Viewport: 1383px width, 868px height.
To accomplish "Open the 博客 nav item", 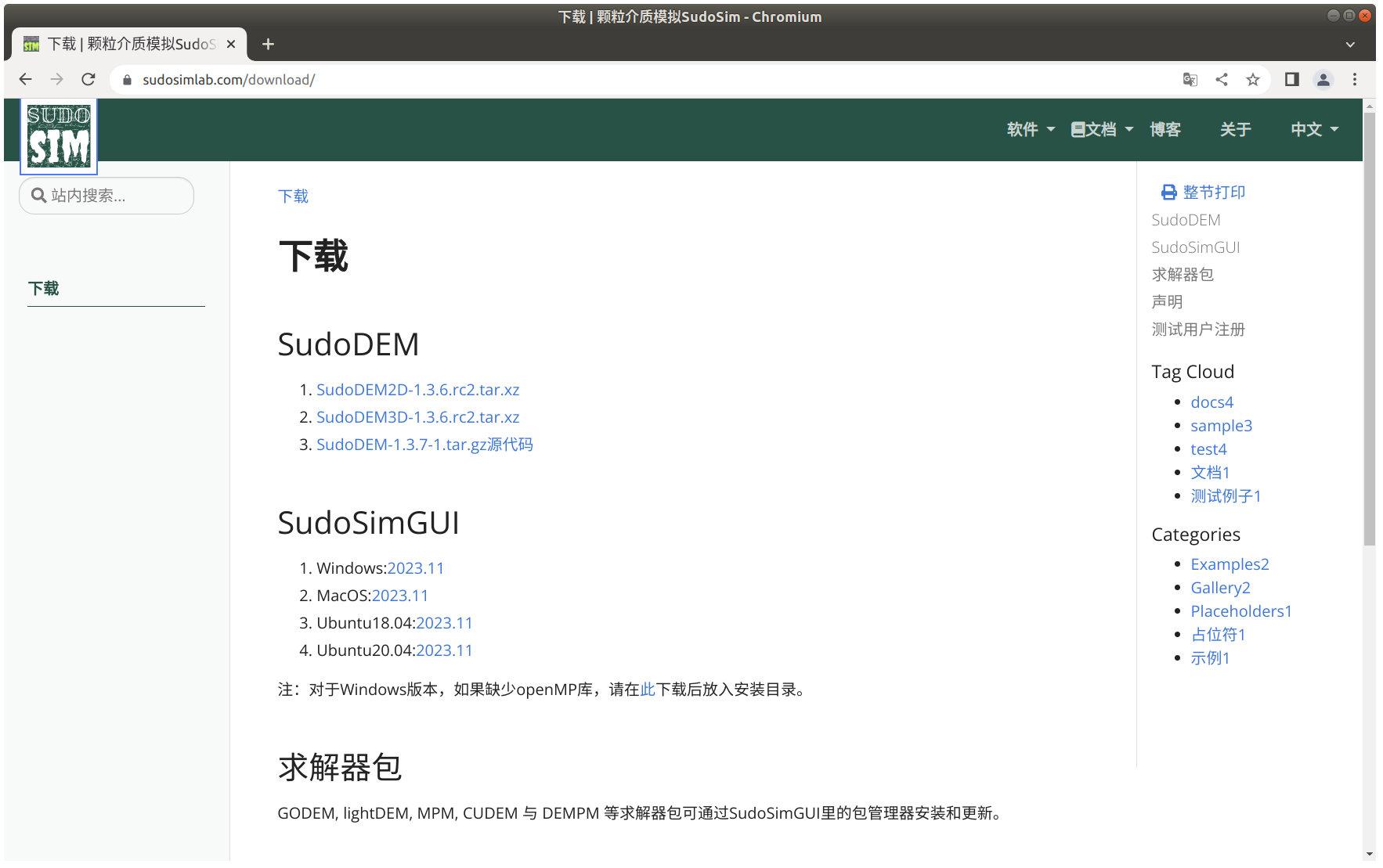I will click(1165, 129).
